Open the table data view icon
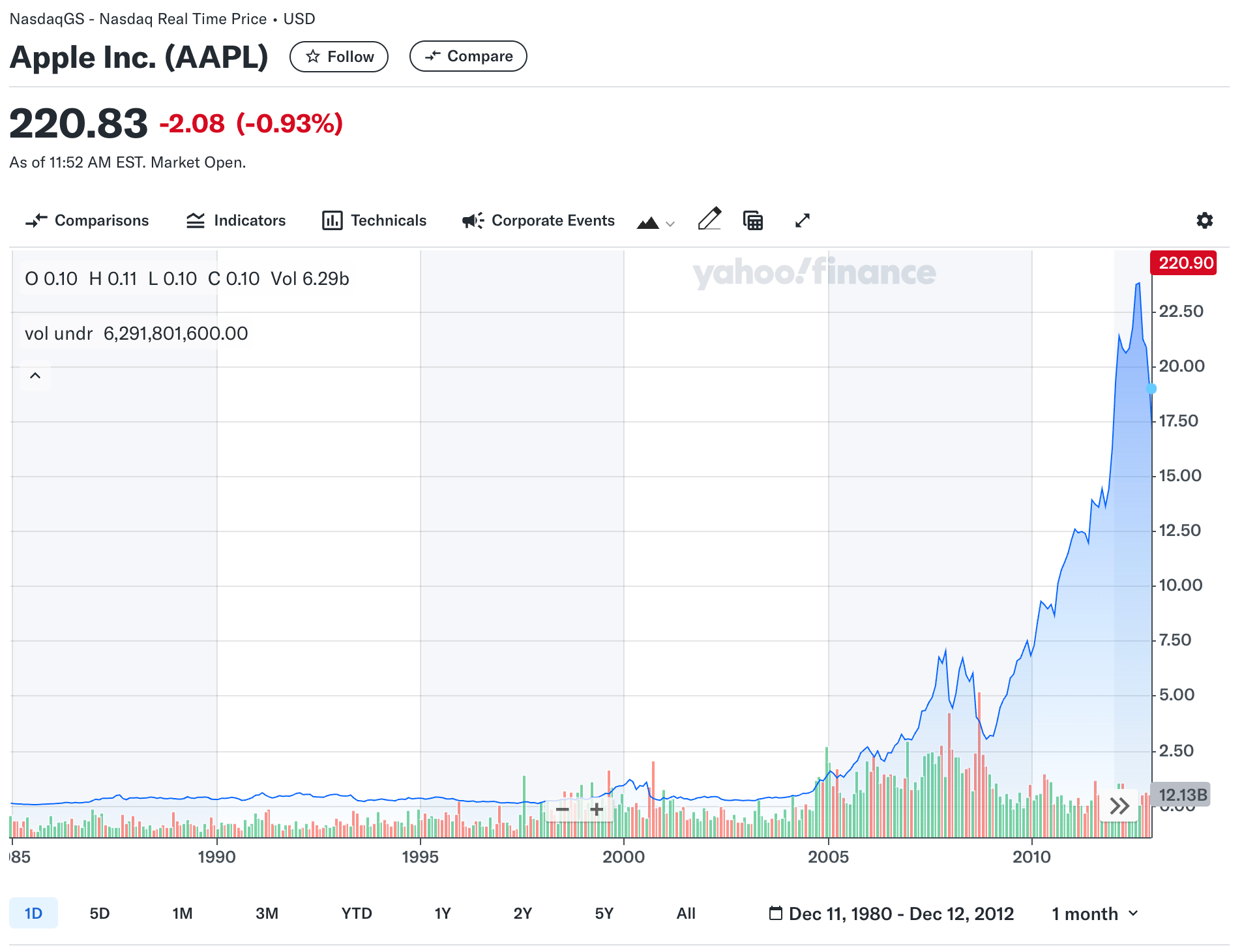This screenshot has height=952, width=1257. [x=753, y=221]
